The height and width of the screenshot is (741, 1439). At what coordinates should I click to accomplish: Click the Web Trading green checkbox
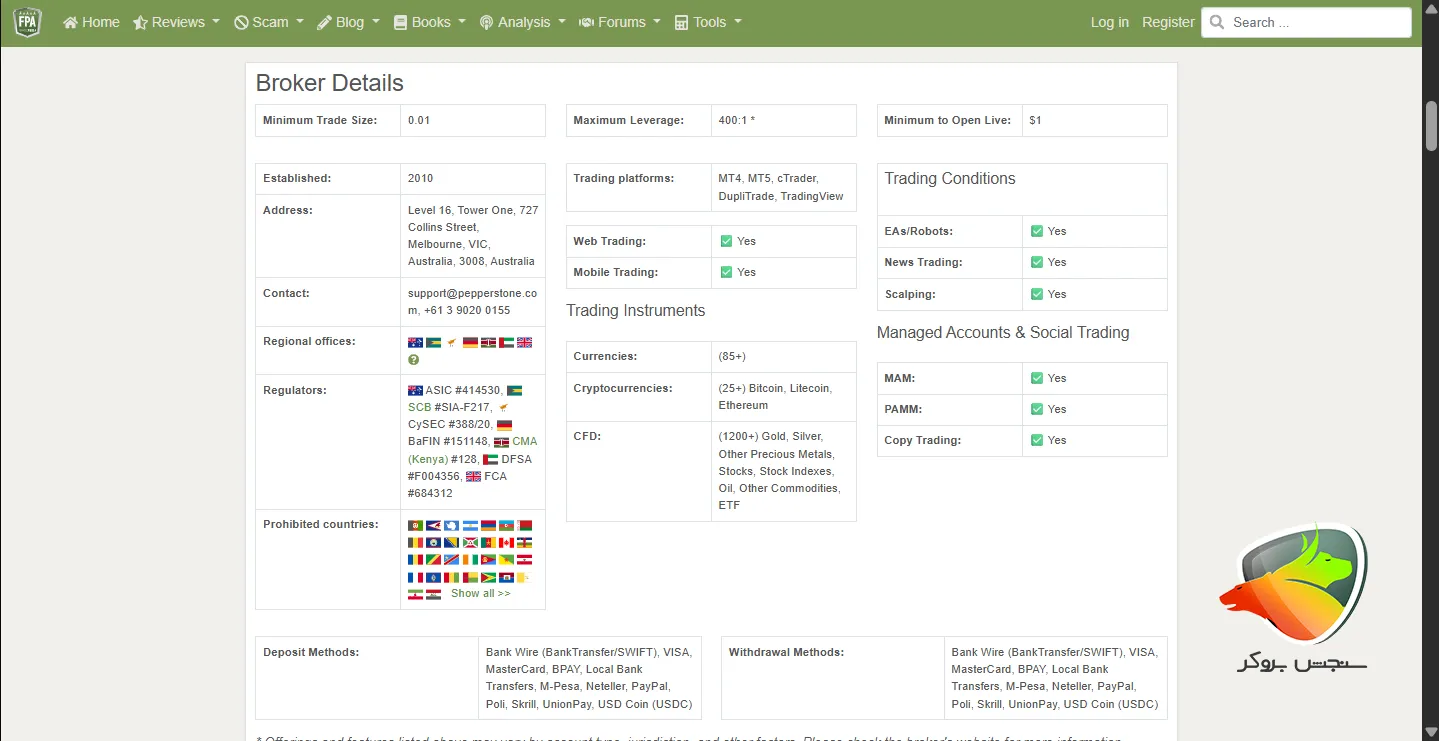pyautogui.click(x=726, y=241)
